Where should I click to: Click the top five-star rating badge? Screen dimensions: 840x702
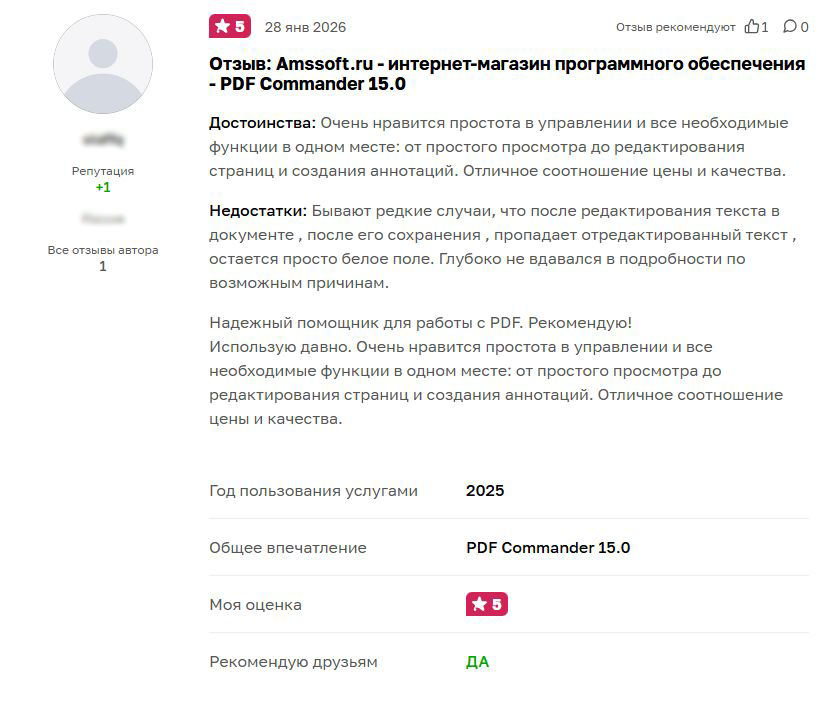[x=230, y=27]
